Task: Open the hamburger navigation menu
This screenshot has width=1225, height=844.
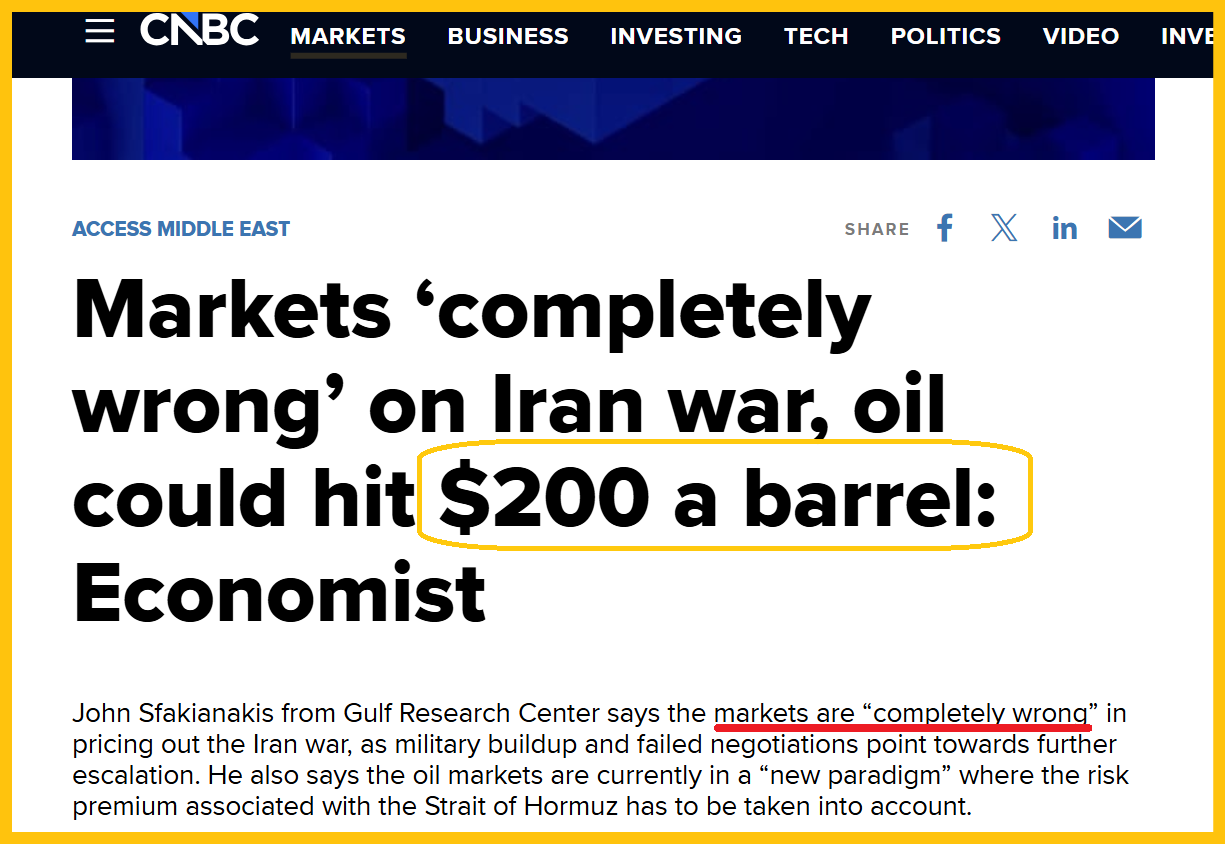Action: click(x=99, y=31)
